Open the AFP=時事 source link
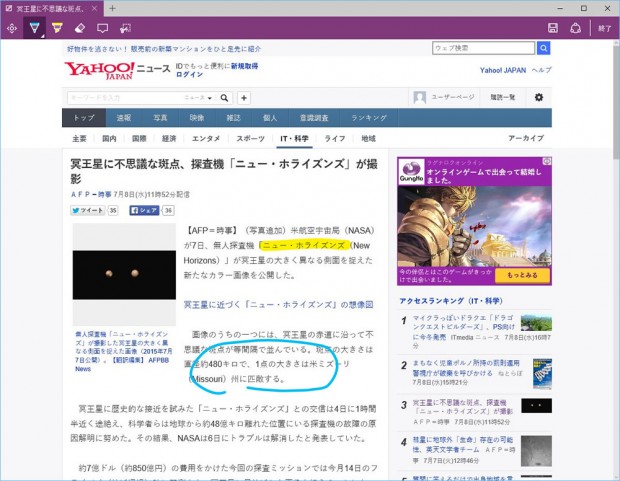This screenshot has width=620, height=481. [x=91, y=195]
